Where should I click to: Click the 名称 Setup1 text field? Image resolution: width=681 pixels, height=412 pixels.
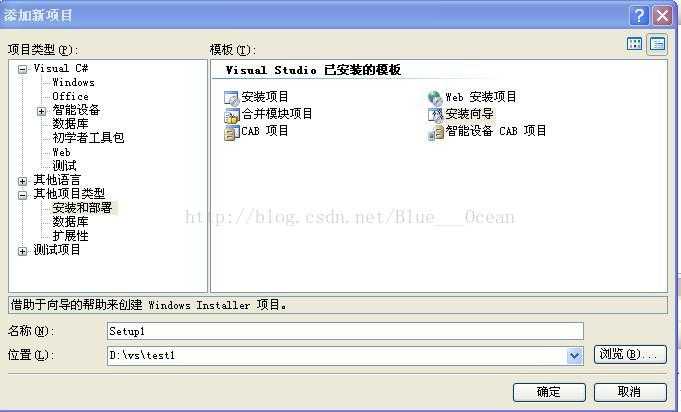(345, 331)
